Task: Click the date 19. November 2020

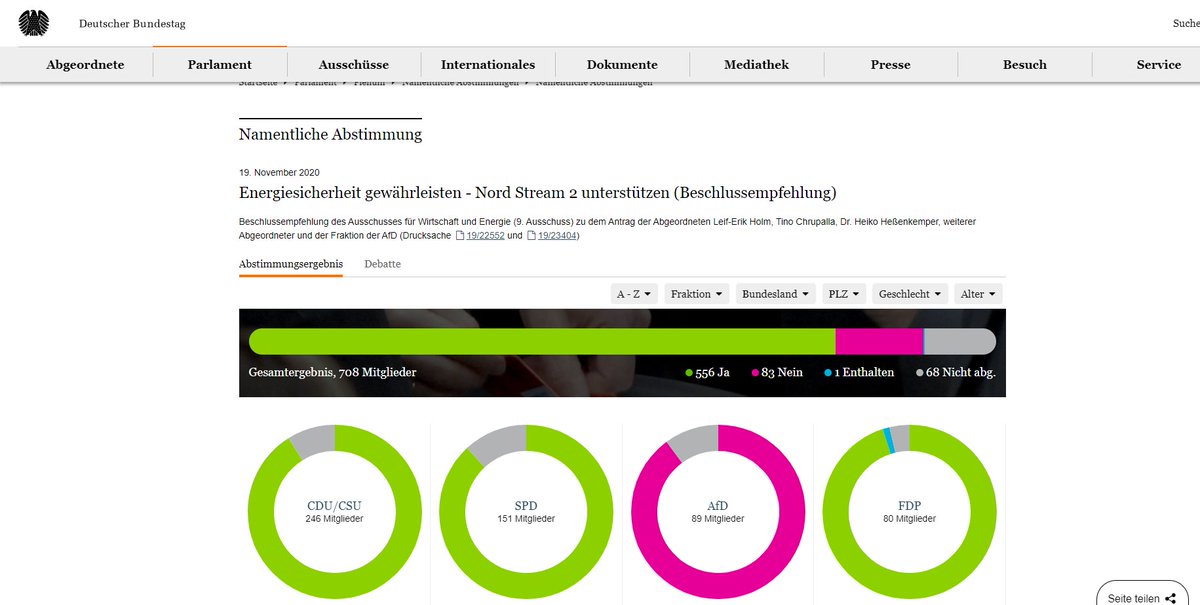Action: pos(279,172)
